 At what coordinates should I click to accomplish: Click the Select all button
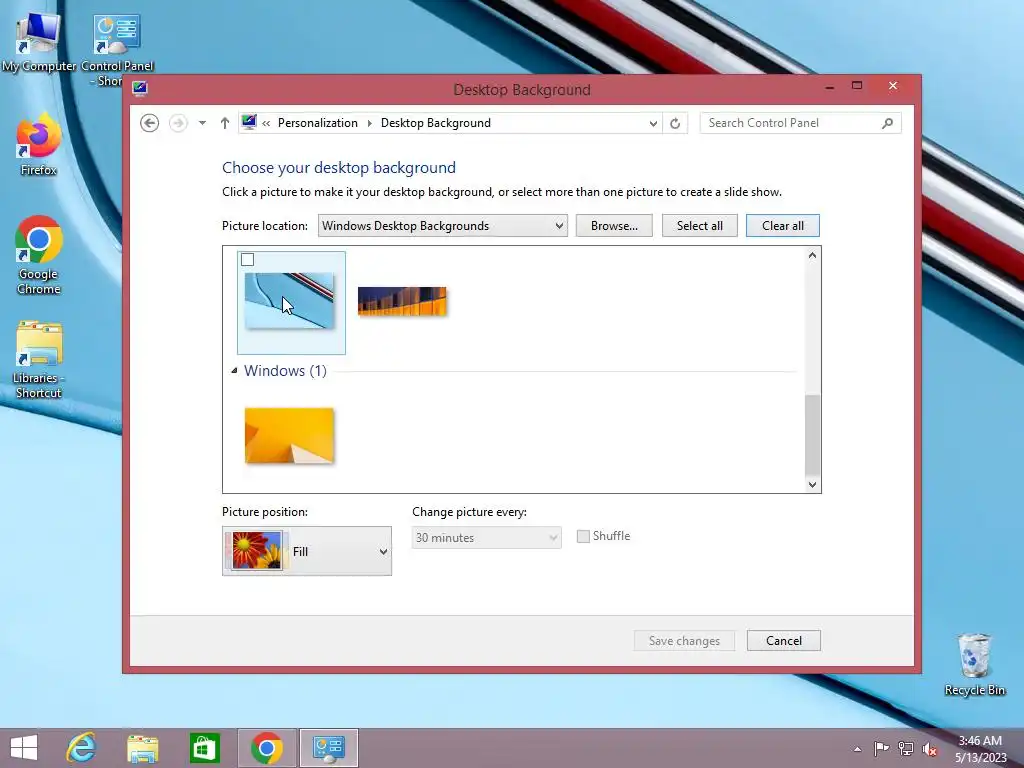(699, 226)
